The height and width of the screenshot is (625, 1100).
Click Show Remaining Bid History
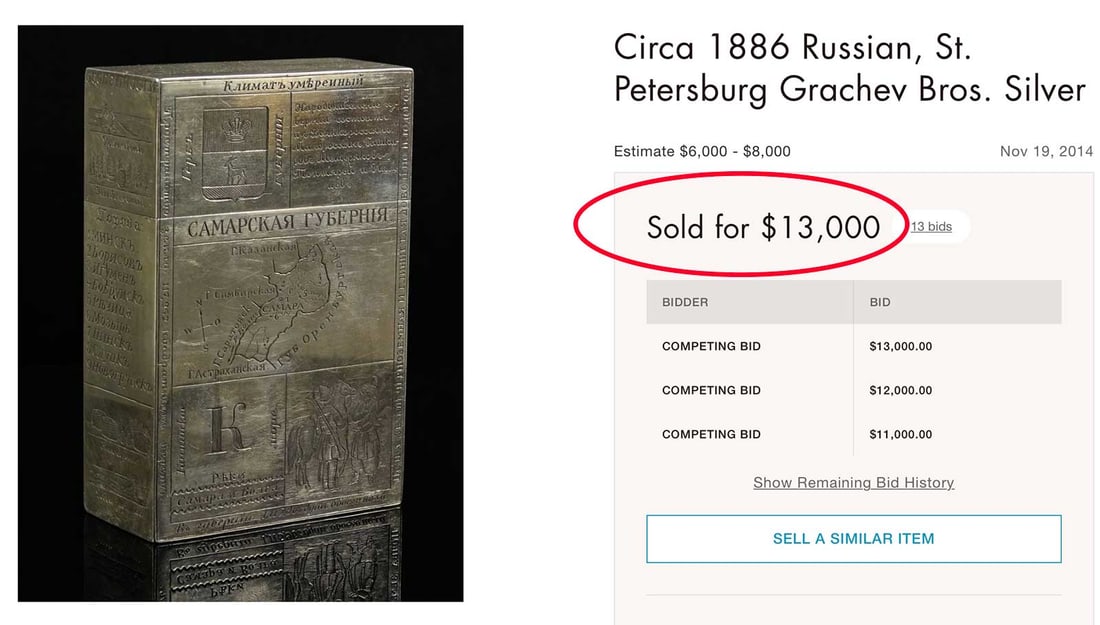pyautogui.click(x=853, y=482)
